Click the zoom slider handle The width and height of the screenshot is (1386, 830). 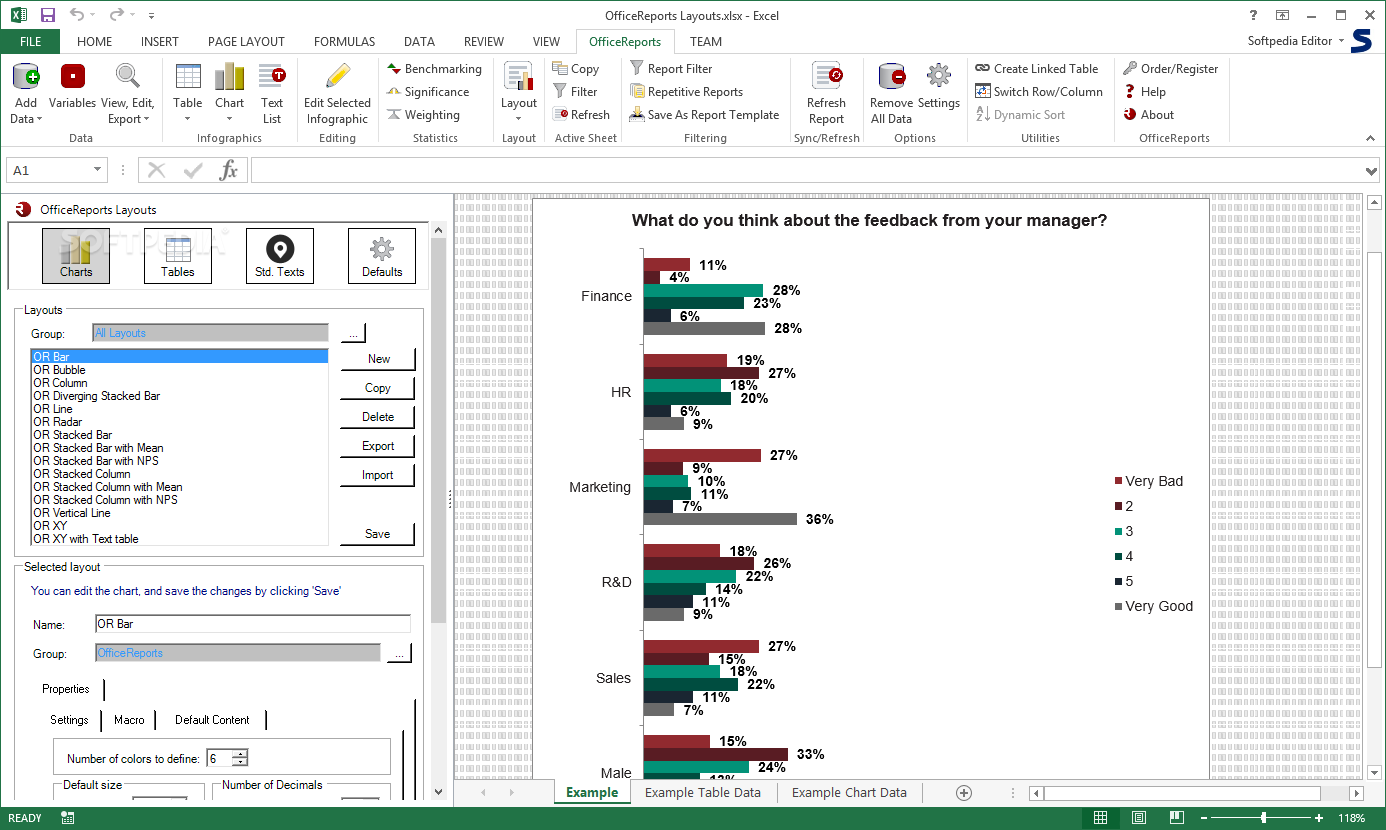click(x=1264, y=818)
